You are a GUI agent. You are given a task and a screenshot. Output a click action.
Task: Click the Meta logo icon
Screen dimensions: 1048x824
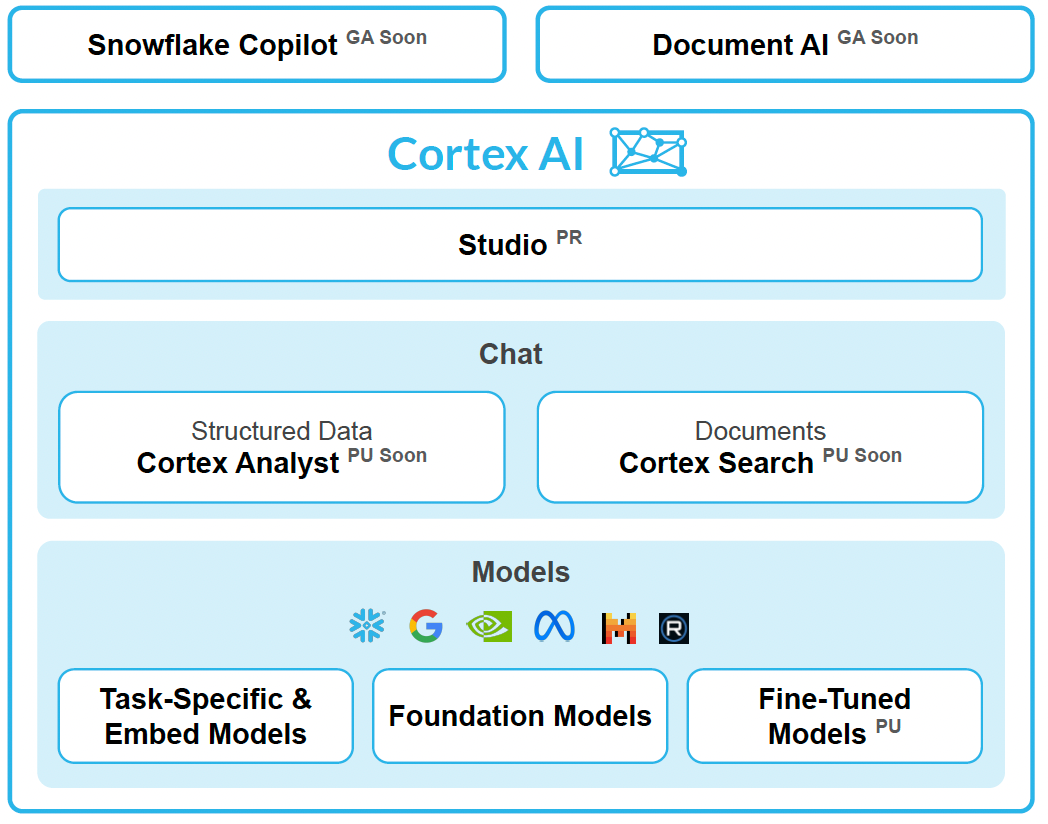coord(554,626)
